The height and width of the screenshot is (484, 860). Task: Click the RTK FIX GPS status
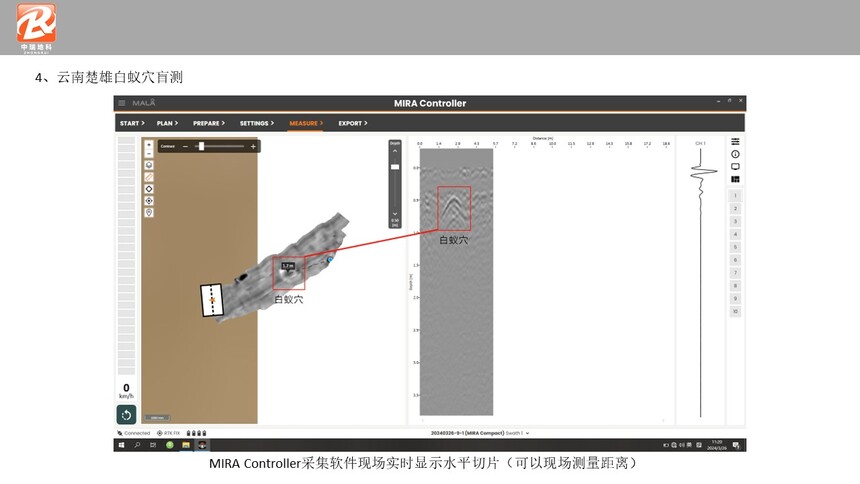(168, 434)
